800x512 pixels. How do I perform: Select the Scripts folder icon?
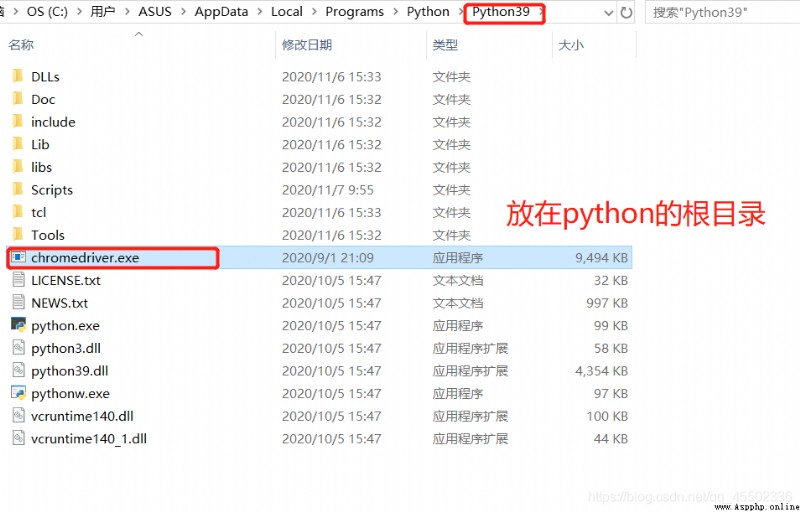click(x=18, y=190)
